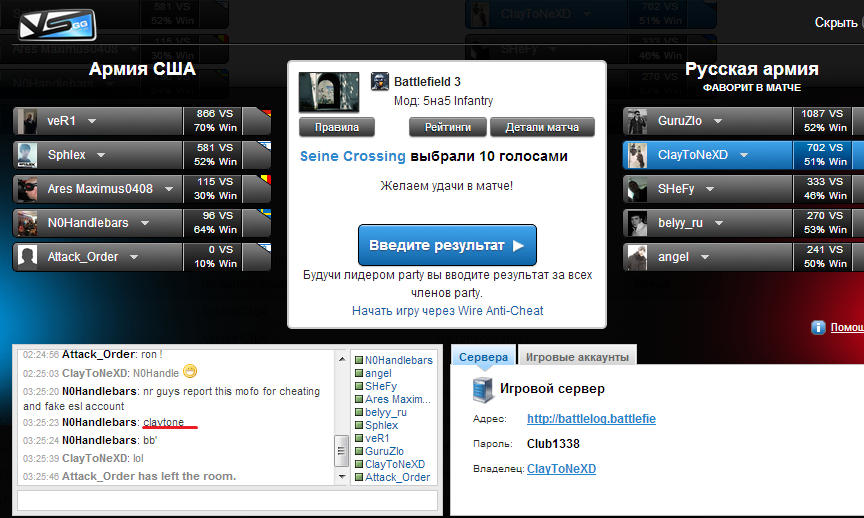The image size is (864, 518).
Task: Click the game server computer icon
Action: tap(483, 389)
